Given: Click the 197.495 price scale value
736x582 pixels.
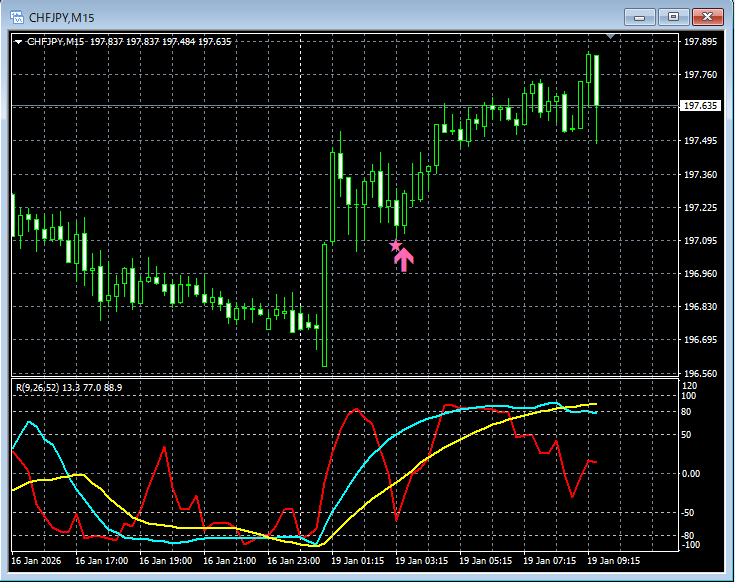Looking at the screenshot, I should click(x=700, y=141).
